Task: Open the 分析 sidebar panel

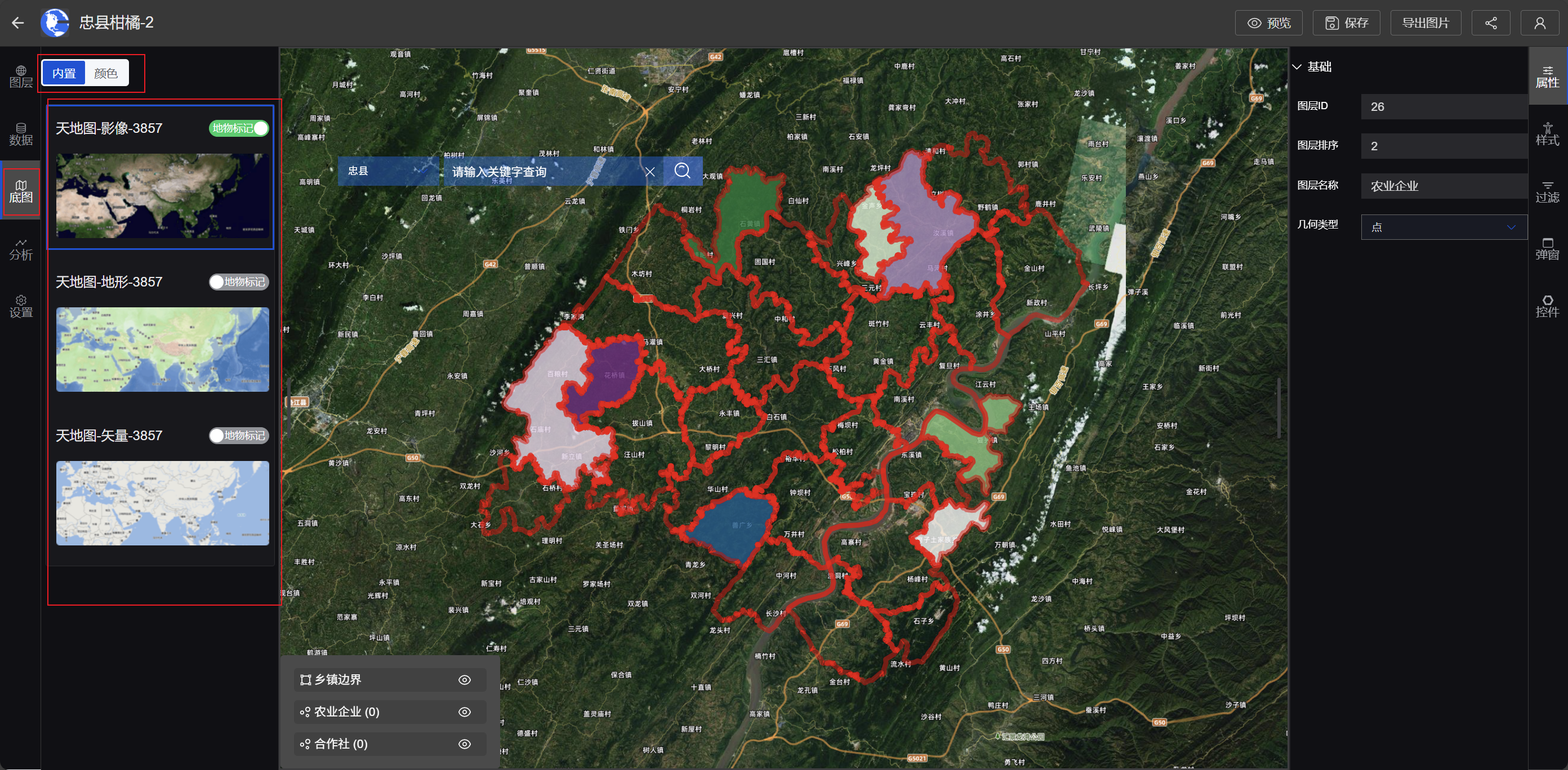Action: pos(21,249)
